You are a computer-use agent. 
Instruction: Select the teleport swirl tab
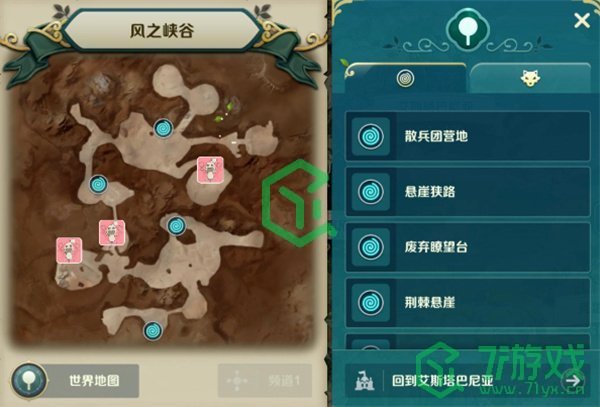406,78
